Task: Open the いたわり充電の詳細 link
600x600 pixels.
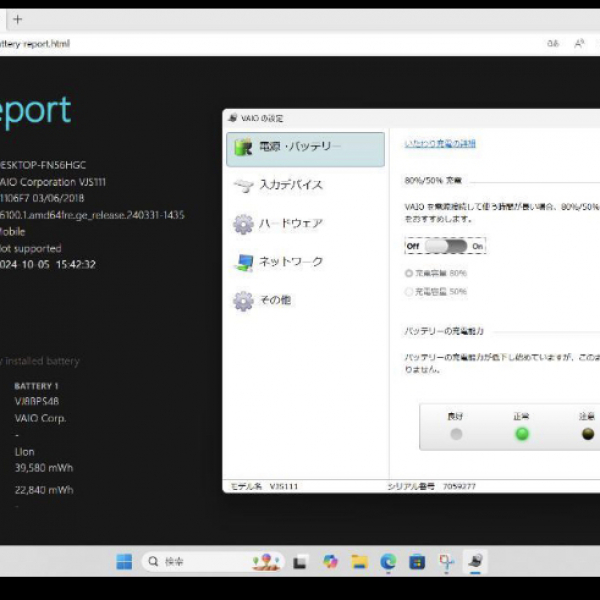Action: (x=440, y=143)
